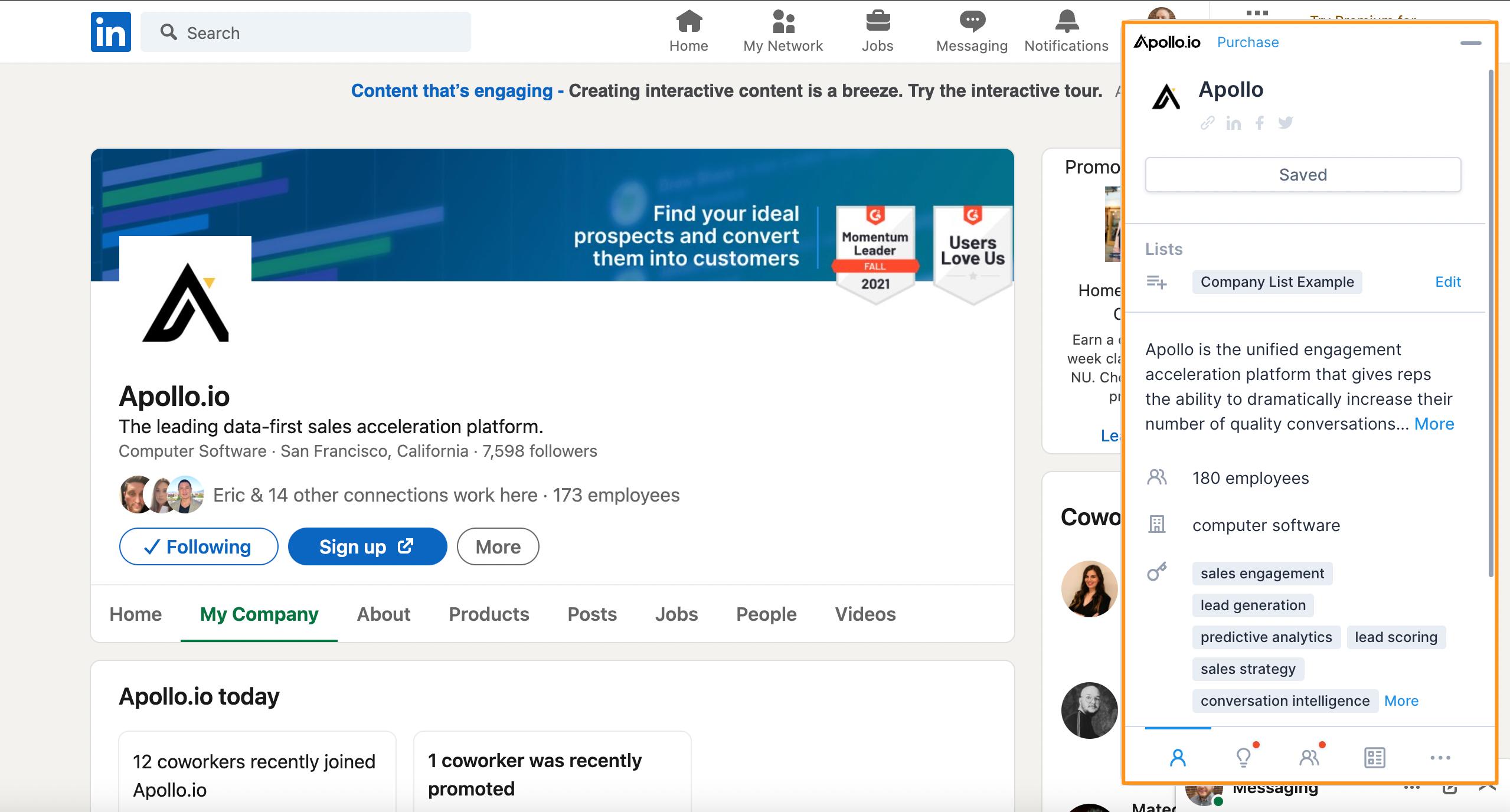Viewport: 1510px width, 812px height.
Task: Open the Products tab
Action: pos(489,614)
